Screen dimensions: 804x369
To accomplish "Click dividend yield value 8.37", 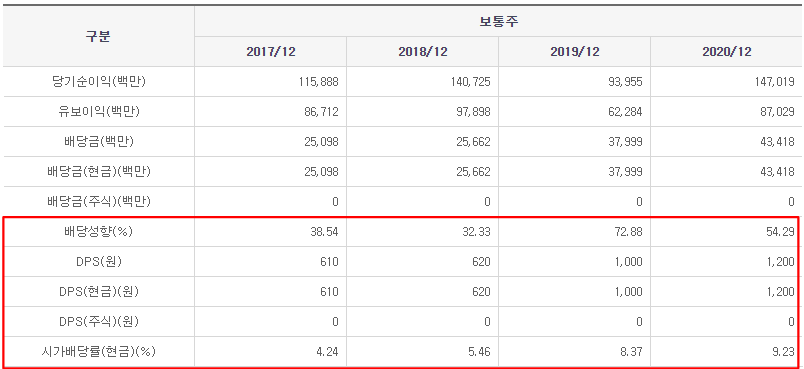I will [x=632, y=352].
